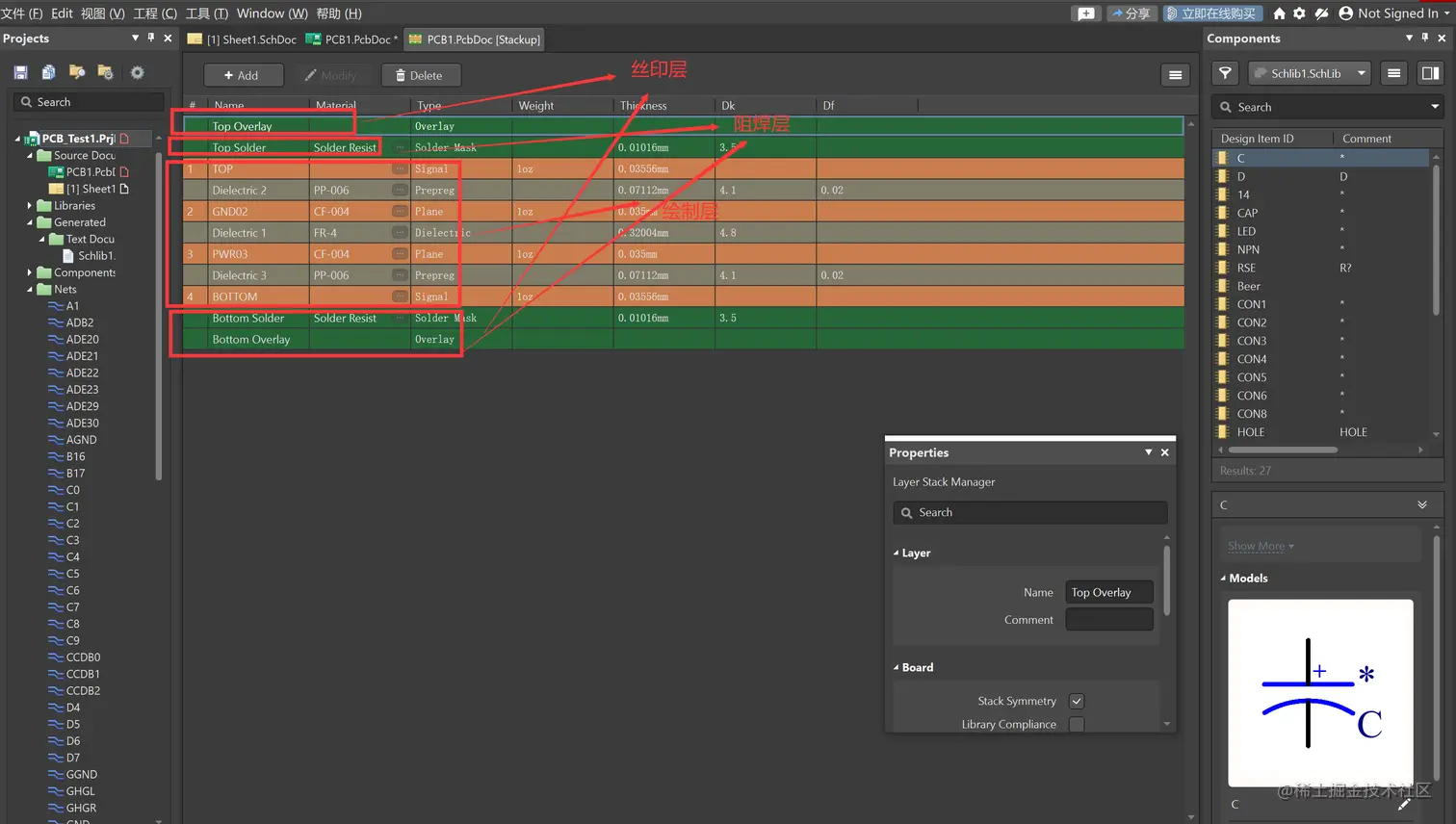The width and height of the screenshot is (1456, 824).
Task: Click the layer Name field showing Top Overlay
Action: pyautogui.click(x=1109, y=592)
